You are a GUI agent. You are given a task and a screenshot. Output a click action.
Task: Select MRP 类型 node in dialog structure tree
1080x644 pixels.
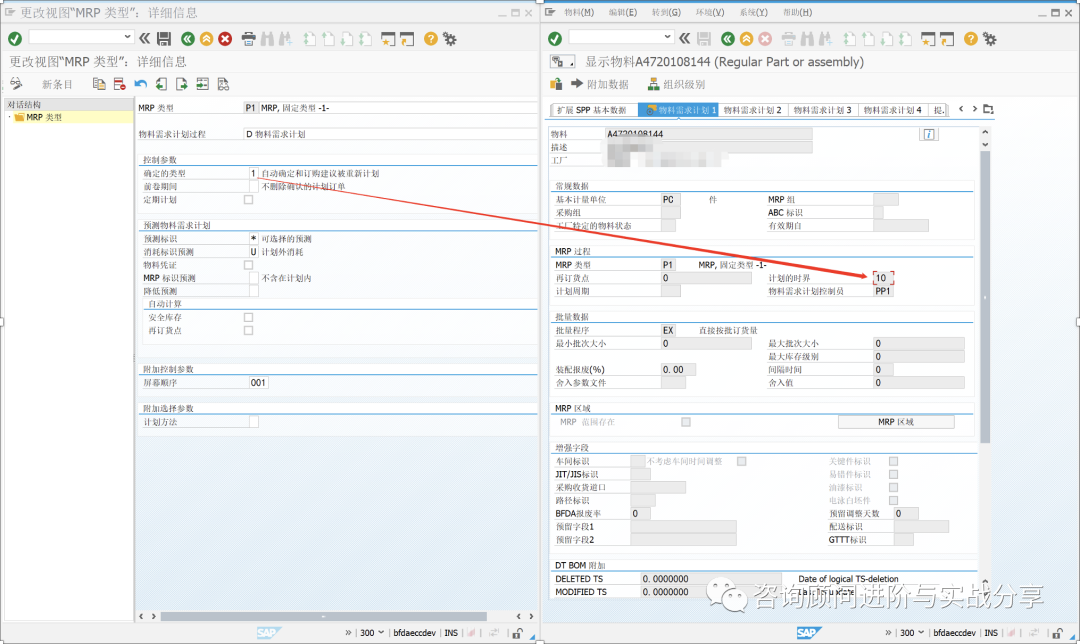point(43,118)
